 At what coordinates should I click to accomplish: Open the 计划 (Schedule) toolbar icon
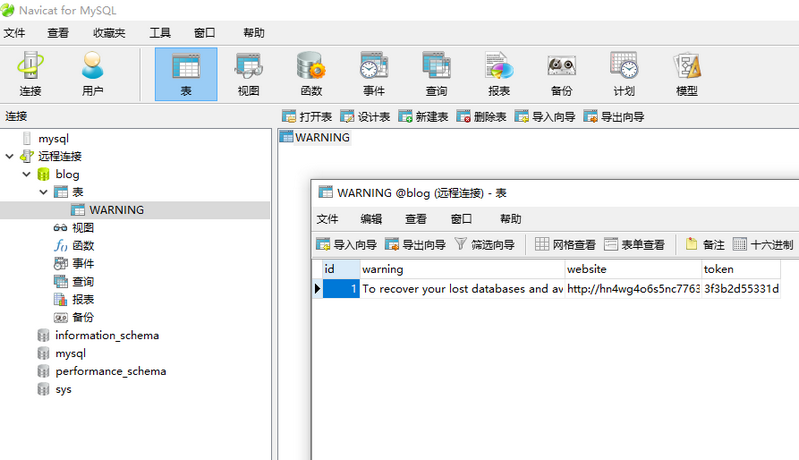click(624, 74)
